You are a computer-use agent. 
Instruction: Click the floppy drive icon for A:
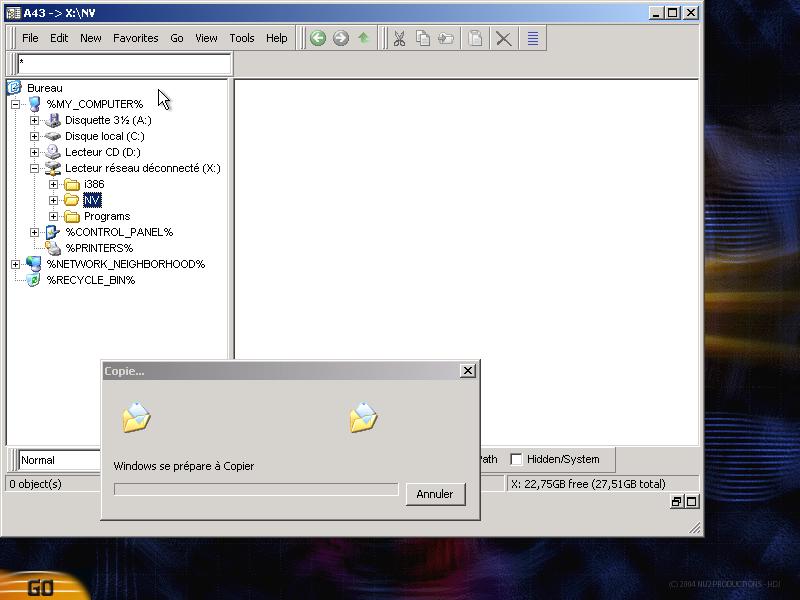(53, 120)
